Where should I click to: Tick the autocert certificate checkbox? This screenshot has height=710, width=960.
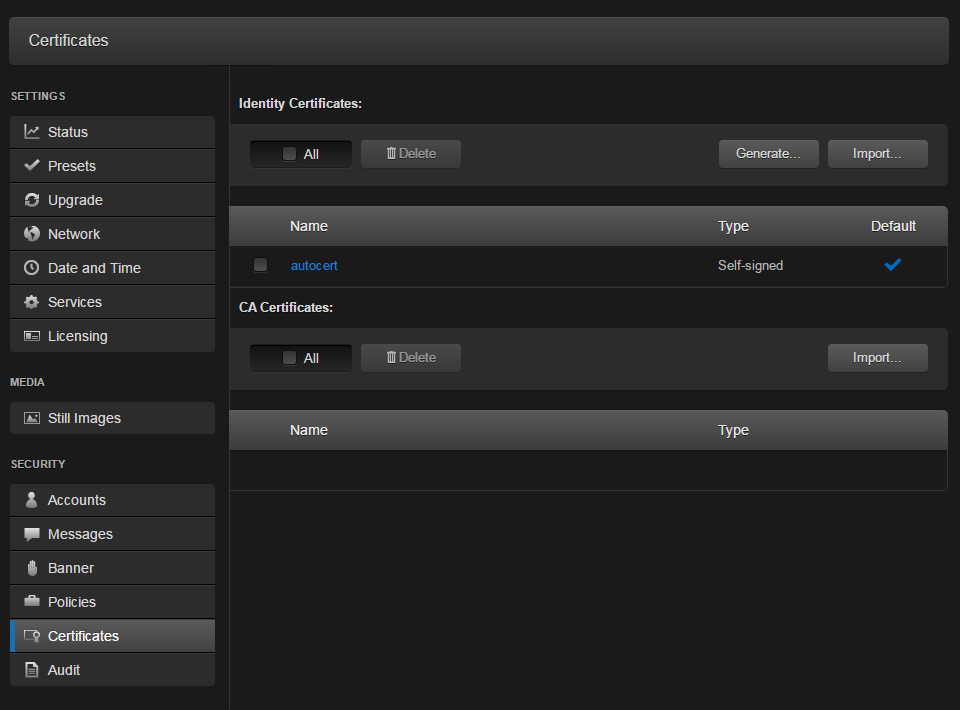(261, 265)
